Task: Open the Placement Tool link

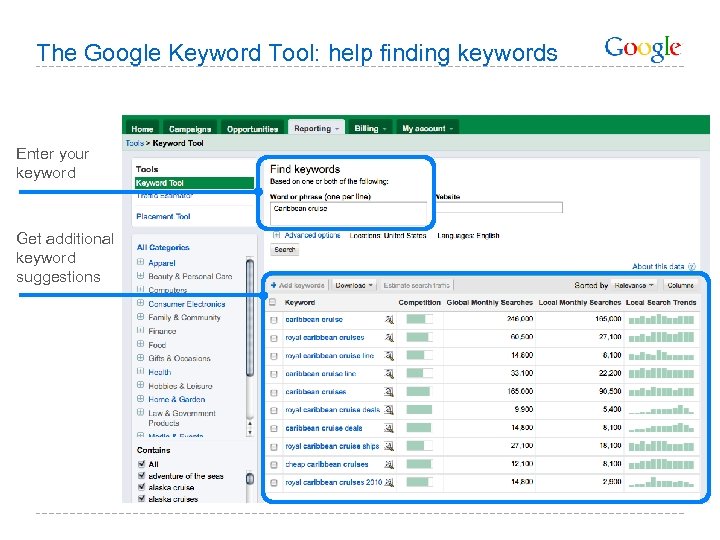Action: coord(163,216)
